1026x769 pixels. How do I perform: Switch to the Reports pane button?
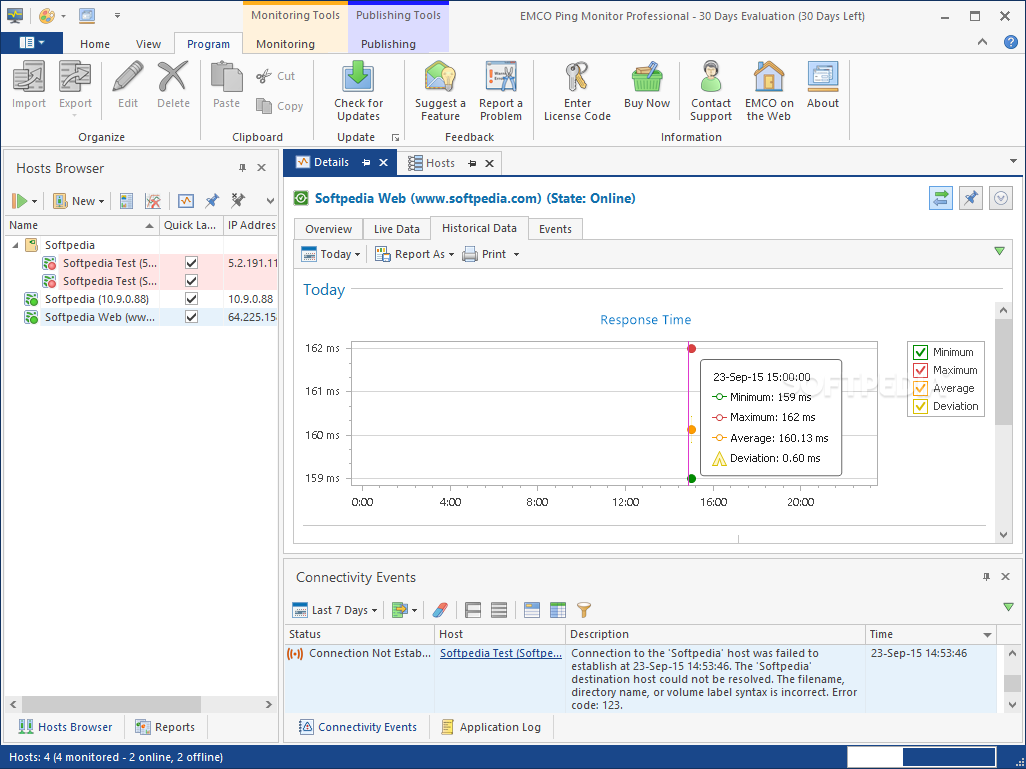tap(166, 726)
